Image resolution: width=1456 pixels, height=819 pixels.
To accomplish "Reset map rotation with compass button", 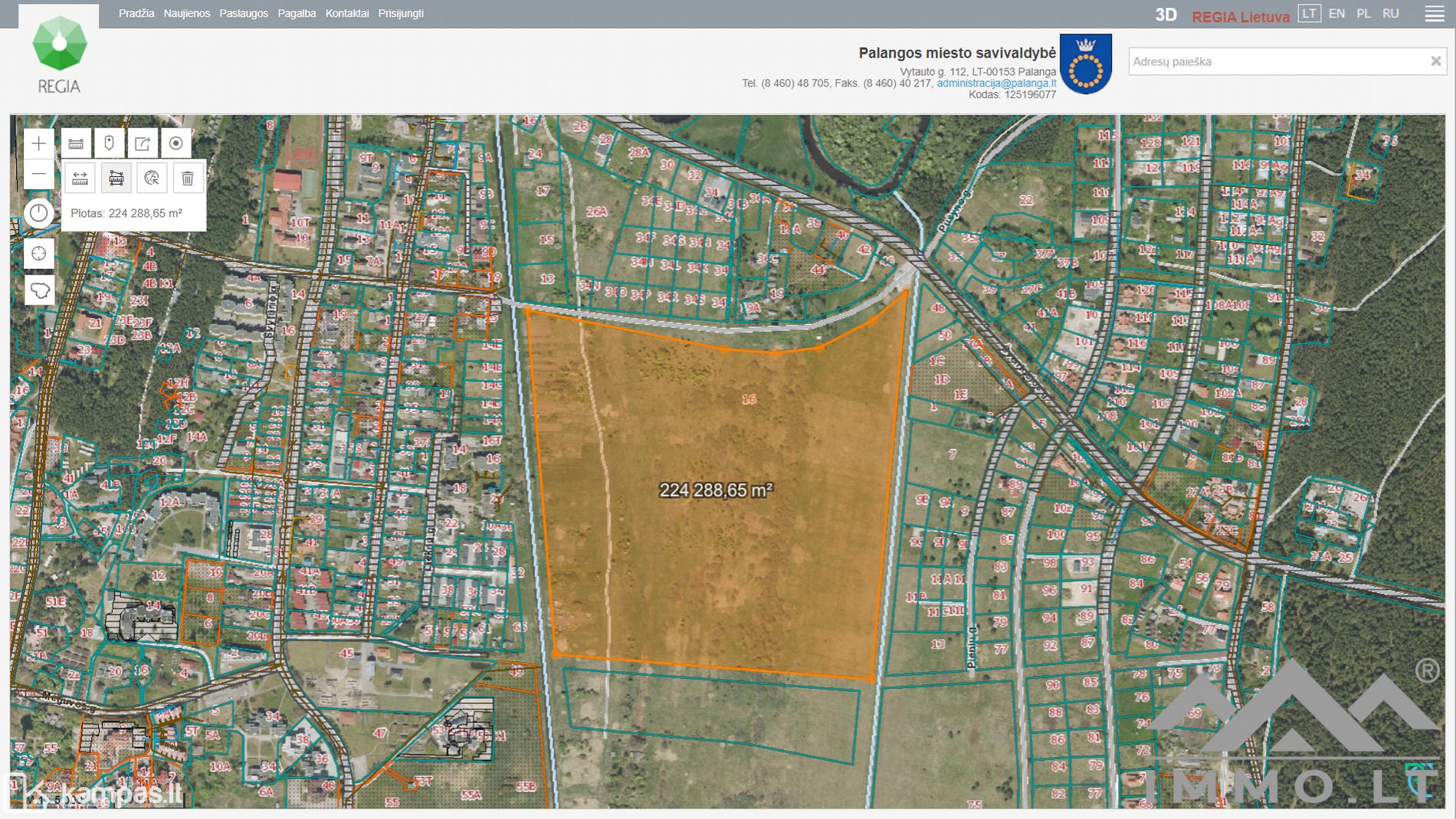I will [x=38, y=213].
